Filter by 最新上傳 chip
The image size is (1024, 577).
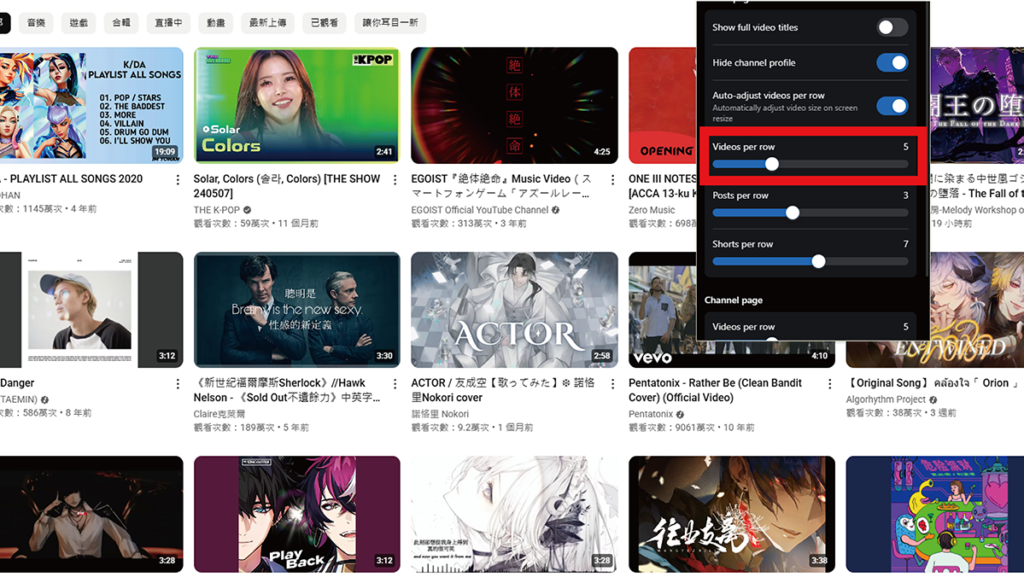click(x=268, y=23)
